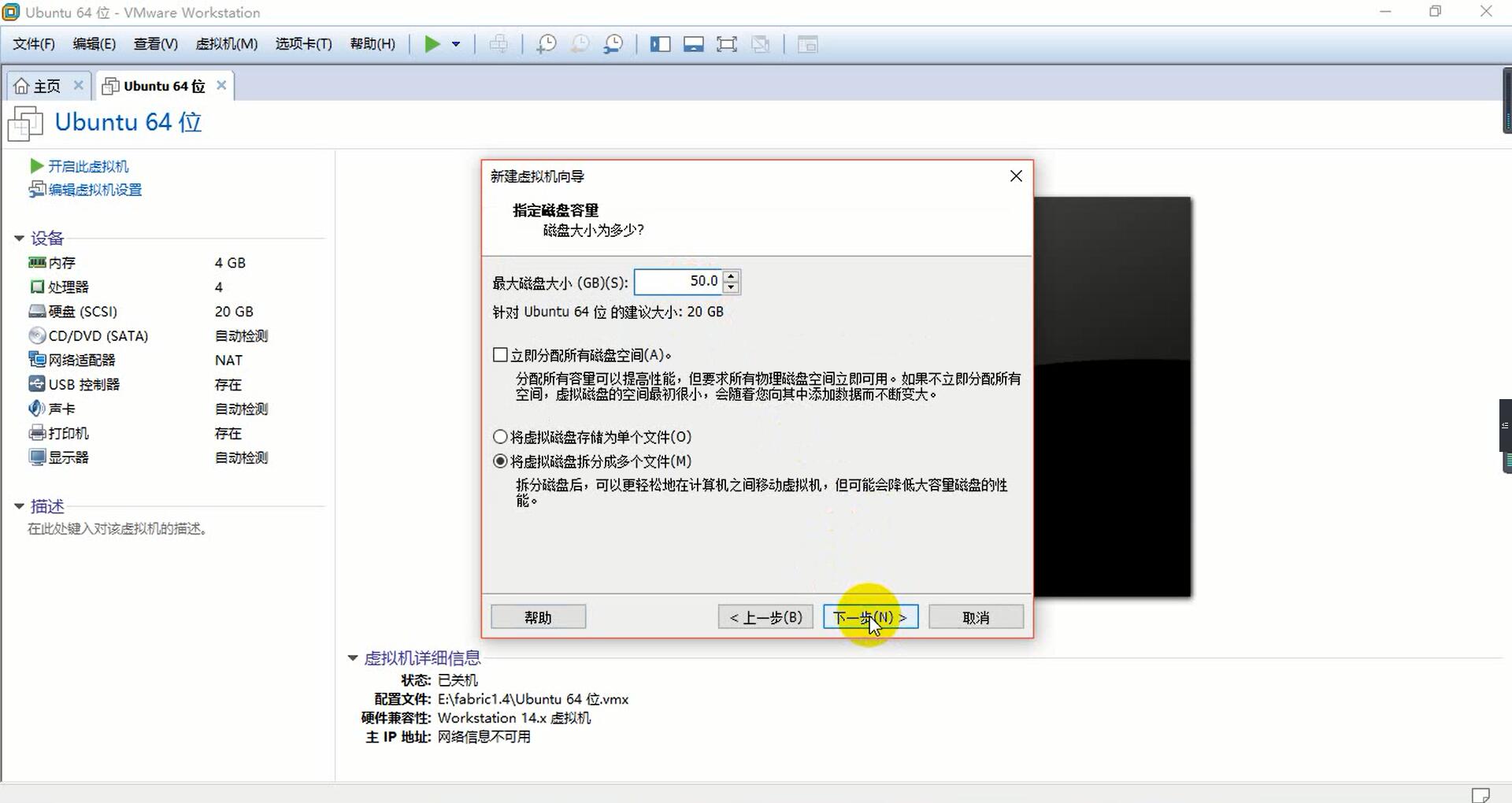This screenshot has width=1512, height=803.
Task: Open the 编辑(E) menu
Action: pyautogui.click(x=94, y=44)
